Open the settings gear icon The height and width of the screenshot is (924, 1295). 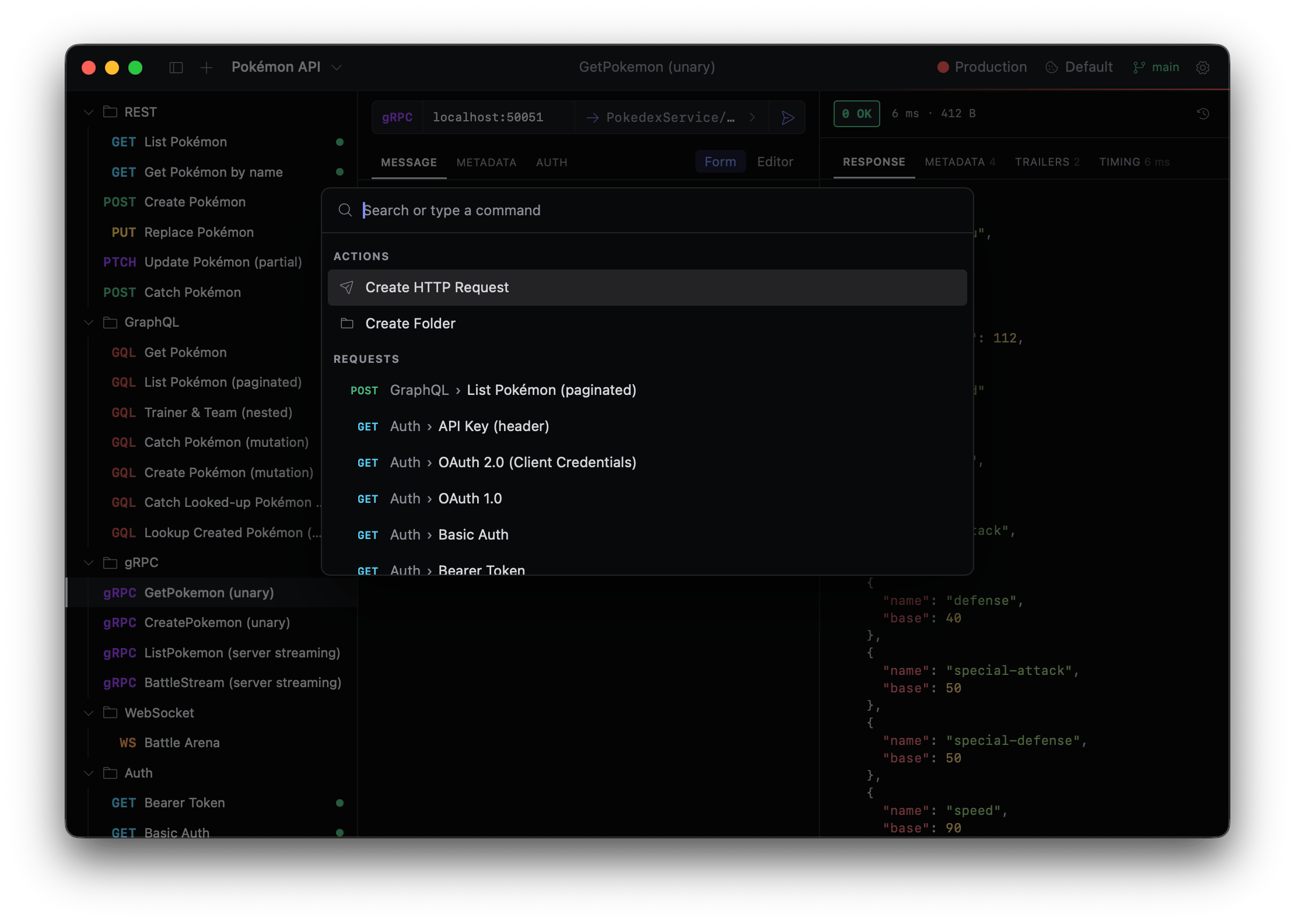[1203, 68]
